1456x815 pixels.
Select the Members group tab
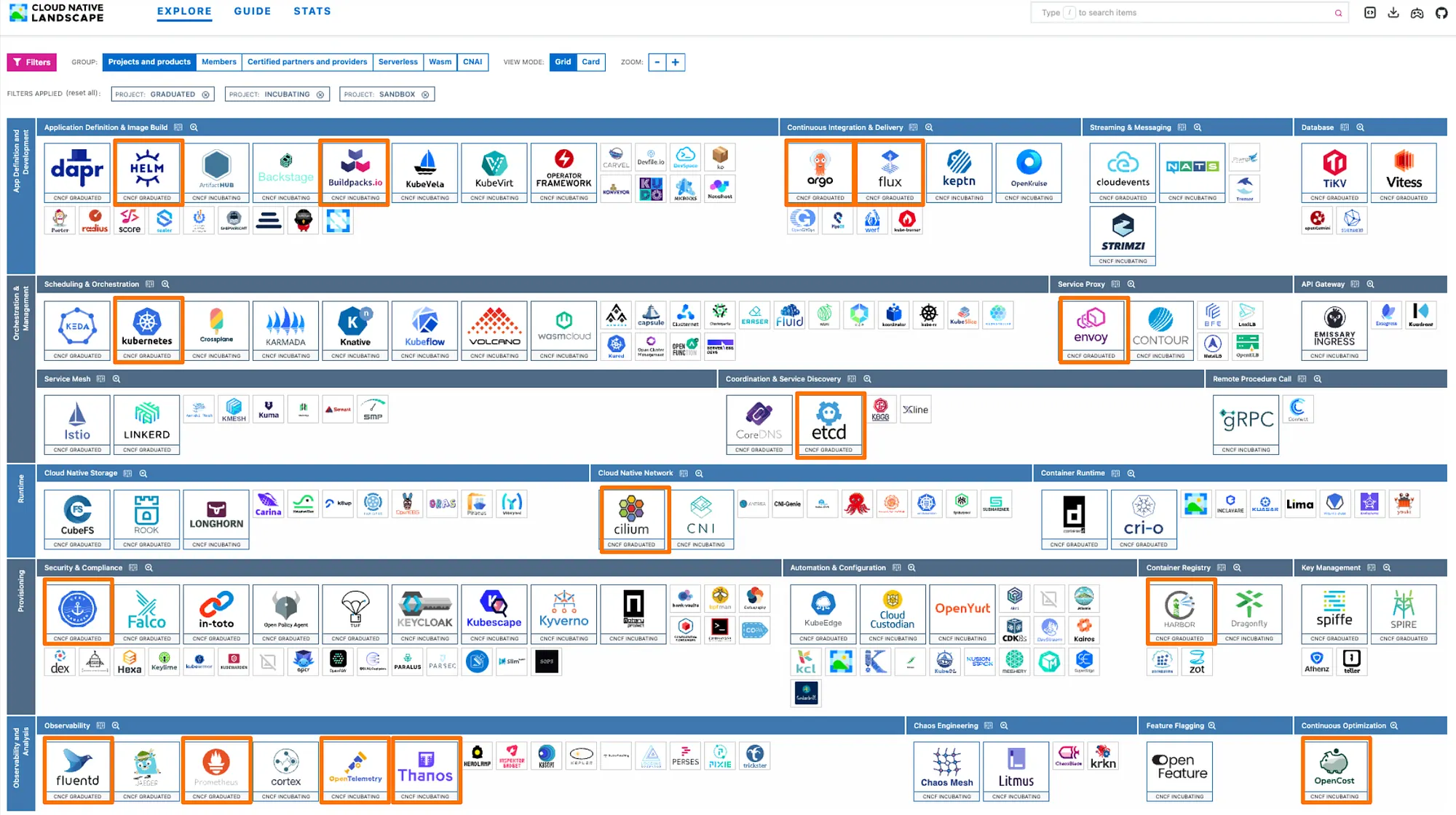(219, 62)
